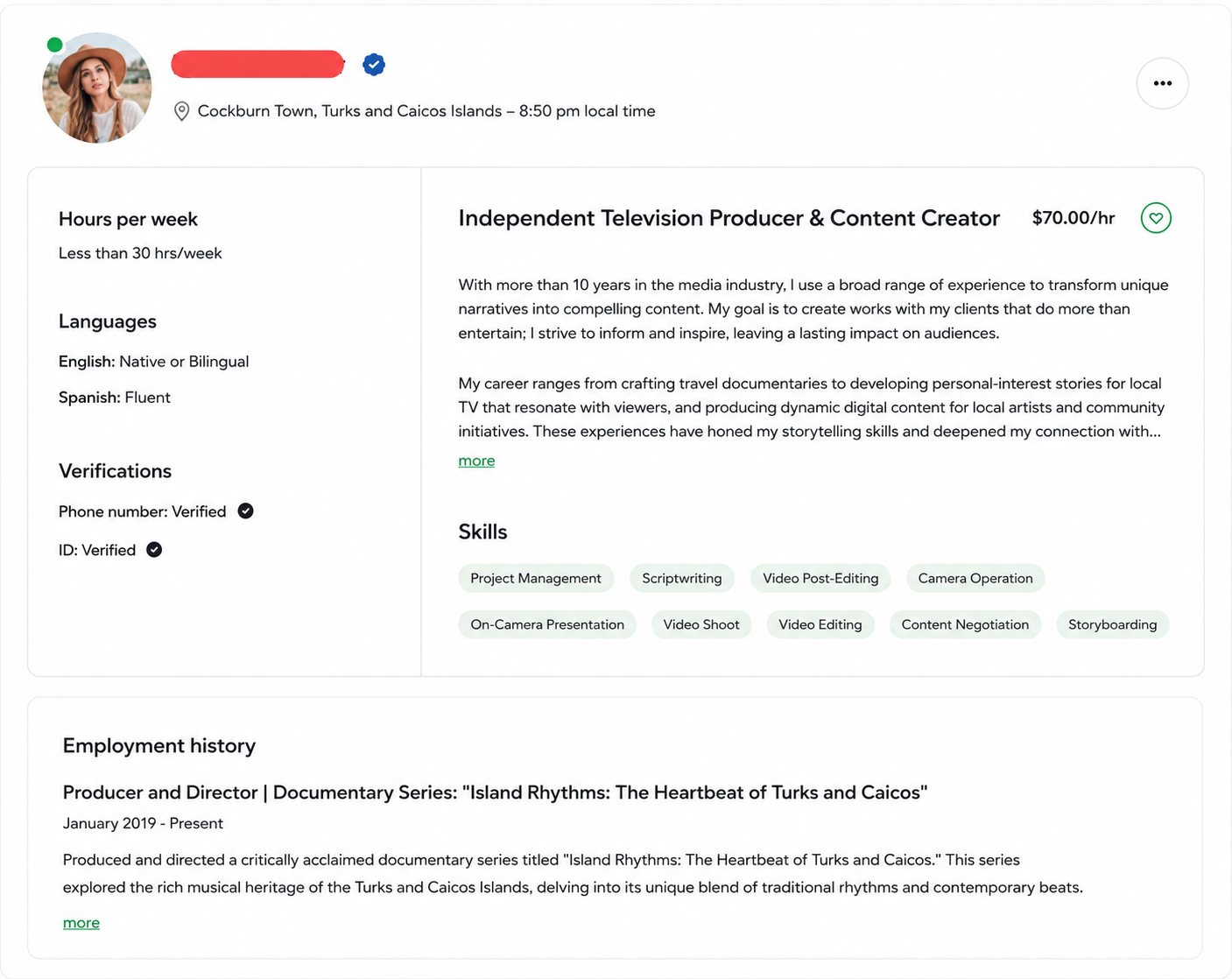Click the Producer and Director job title
Screen dimensions: 1232x979
(x=495, y=792)
